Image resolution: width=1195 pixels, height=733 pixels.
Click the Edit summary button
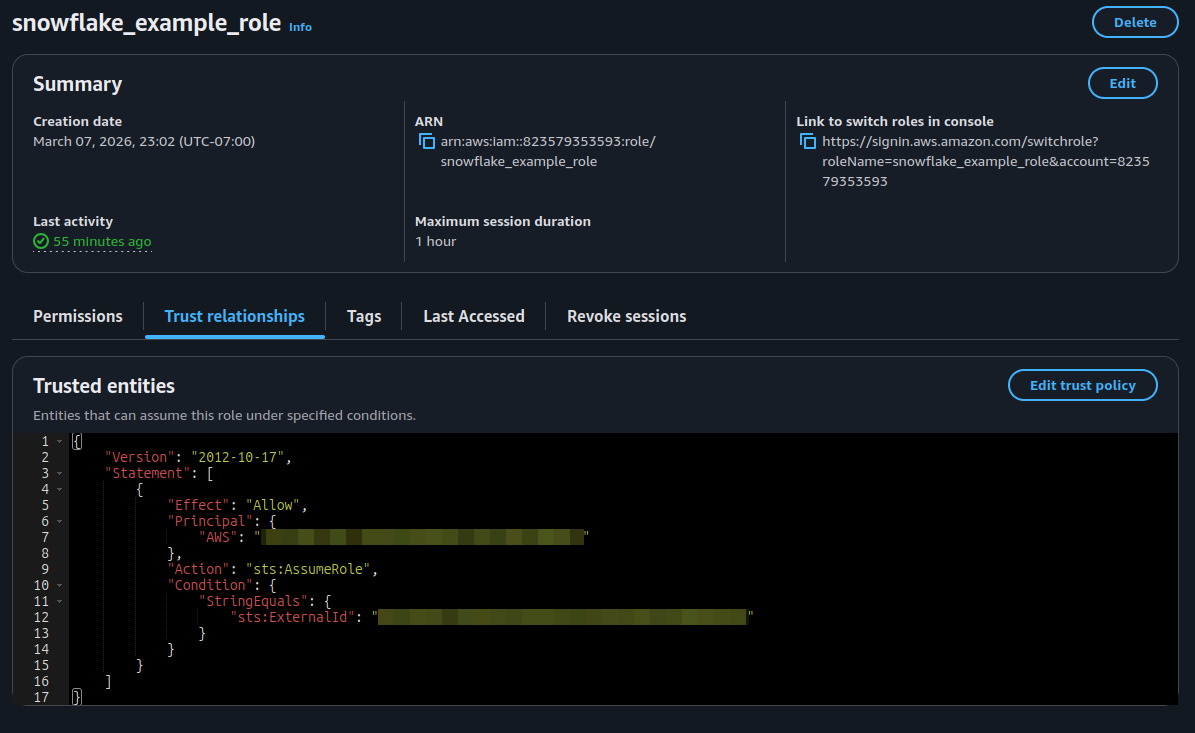point(1122,83)
